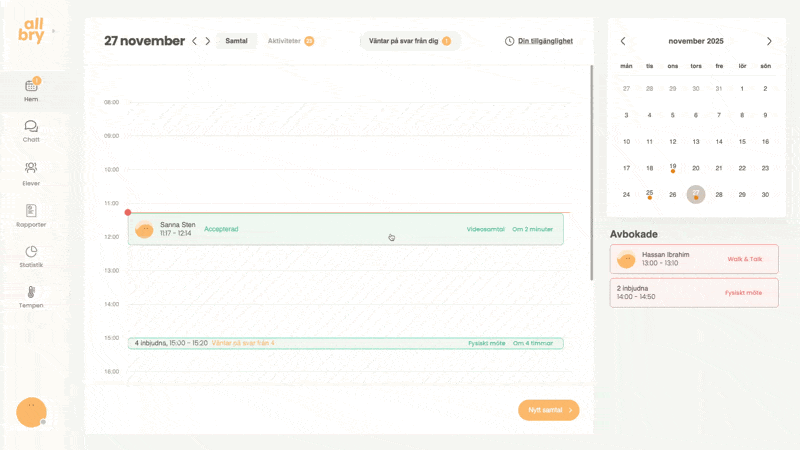This screenshot has width=800, height=450.
Task: Click the Väntar på svar från dig filter
Action: (410, 41)
